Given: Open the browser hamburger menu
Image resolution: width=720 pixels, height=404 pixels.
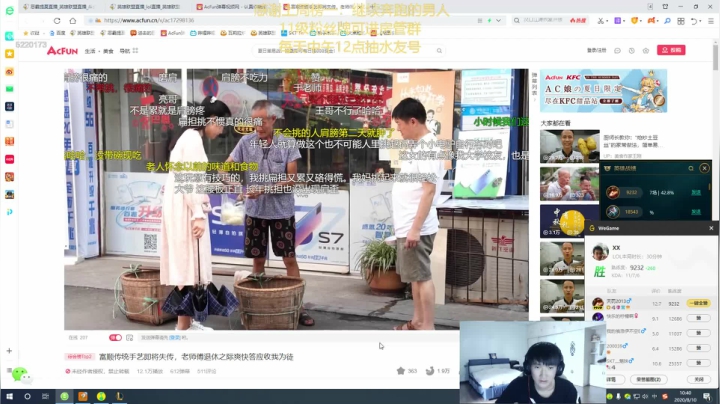Looking at the screenshot, I should 711,21.
